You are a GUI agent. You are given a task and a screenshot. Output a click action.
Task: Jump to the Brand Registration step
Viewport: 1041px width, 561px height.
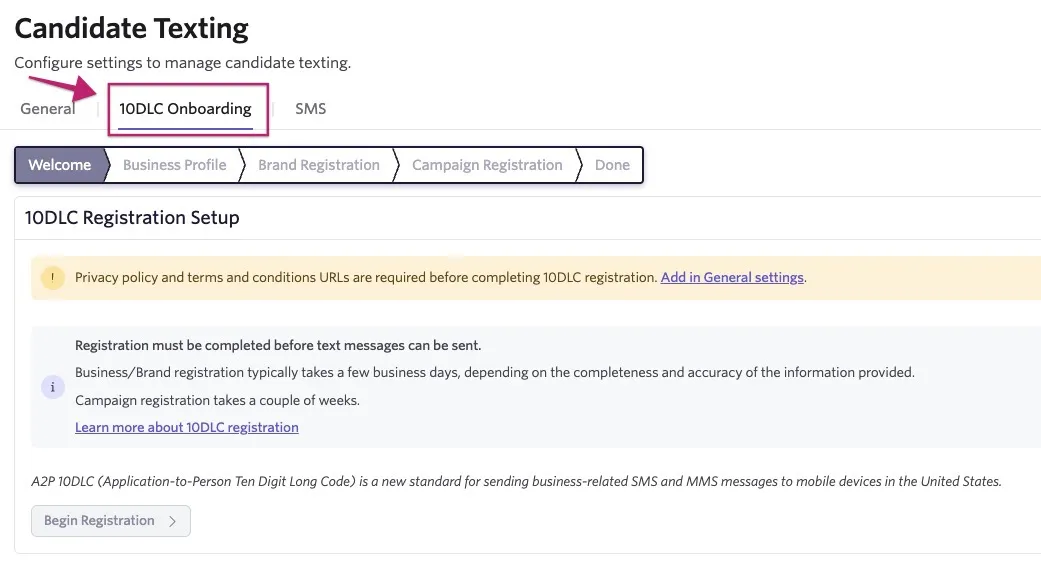[x=319, y=165]
